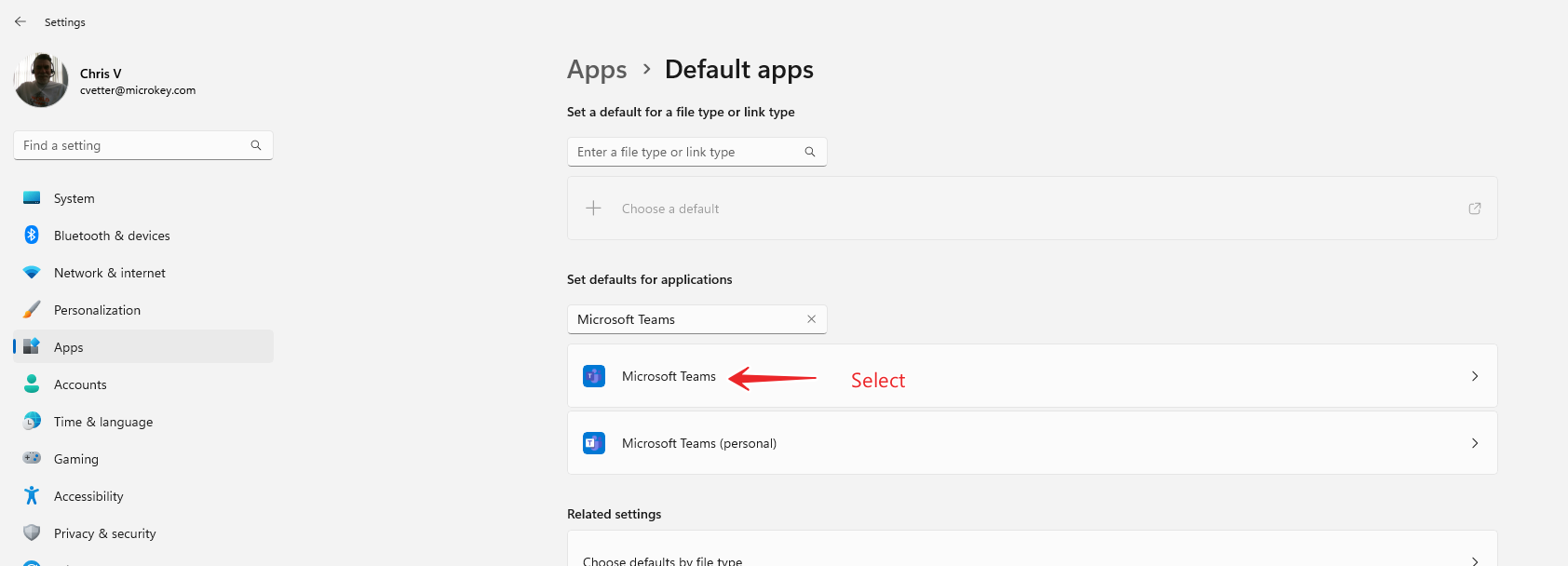Viewport: 1568px width, 566px height.
Task: Click search icon in file type field
Action: point(810,152)
